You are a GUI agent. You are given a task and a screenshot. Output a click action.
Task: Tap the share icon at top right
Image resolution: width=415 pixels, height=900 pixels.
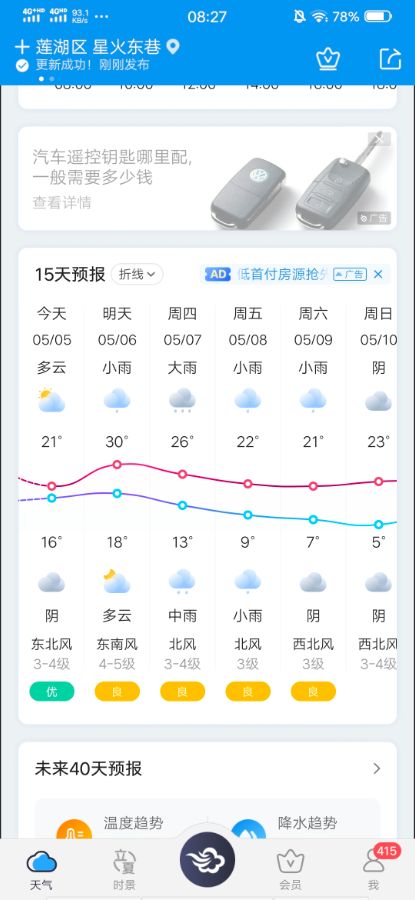point(390,59)
